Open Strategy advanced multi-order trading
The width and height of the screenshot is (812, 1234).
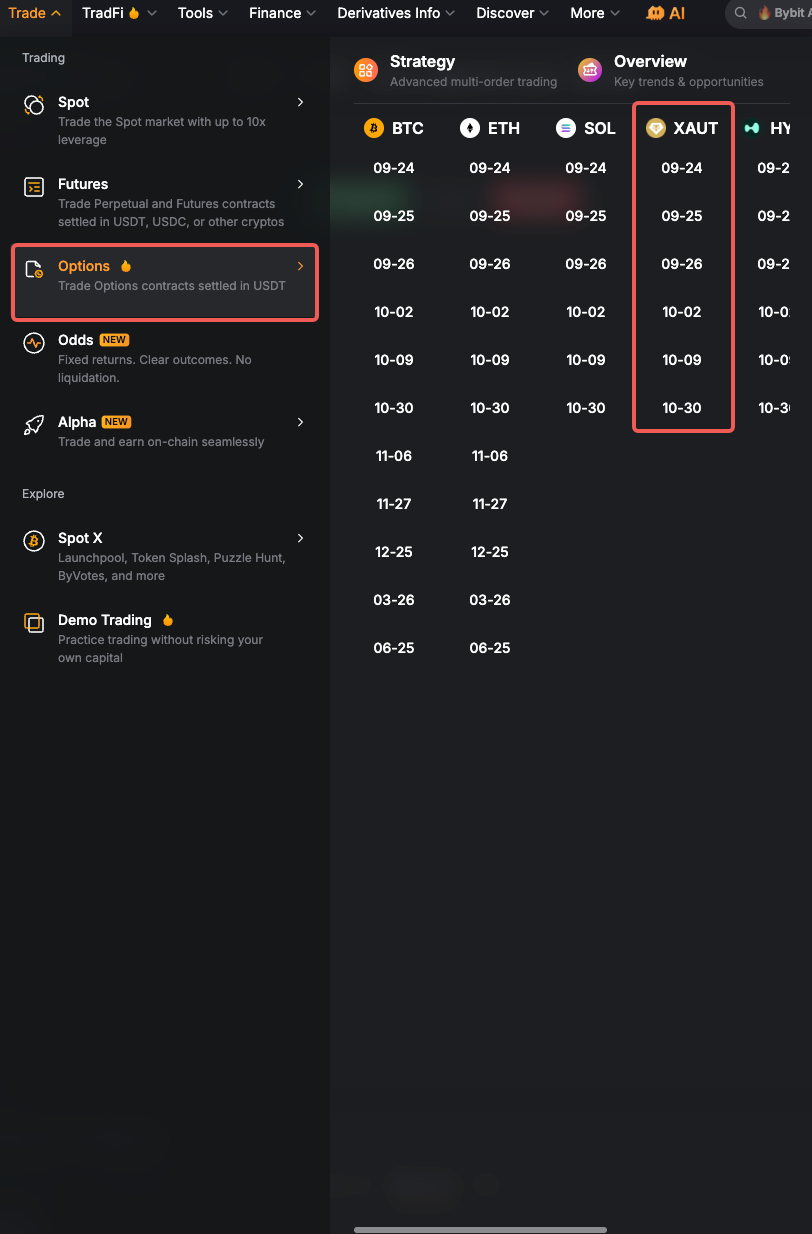pyautogui.click(x=456, y=70)
